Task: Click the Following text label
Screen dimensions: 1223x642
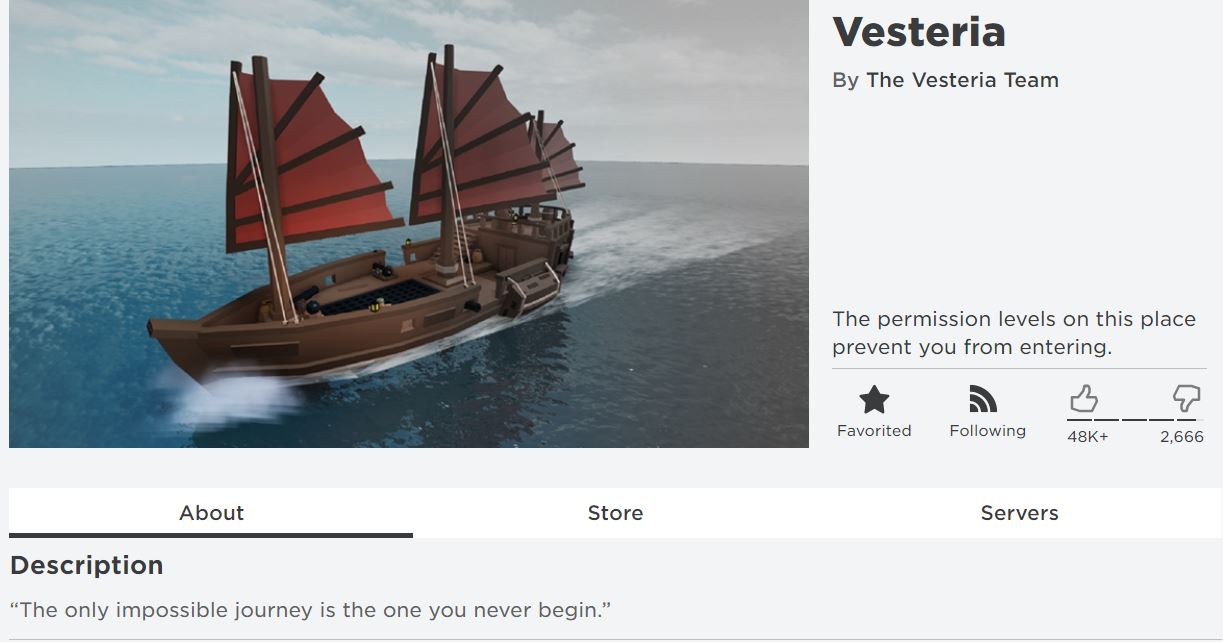Action: pyautogui.click(x=987, y=431)
